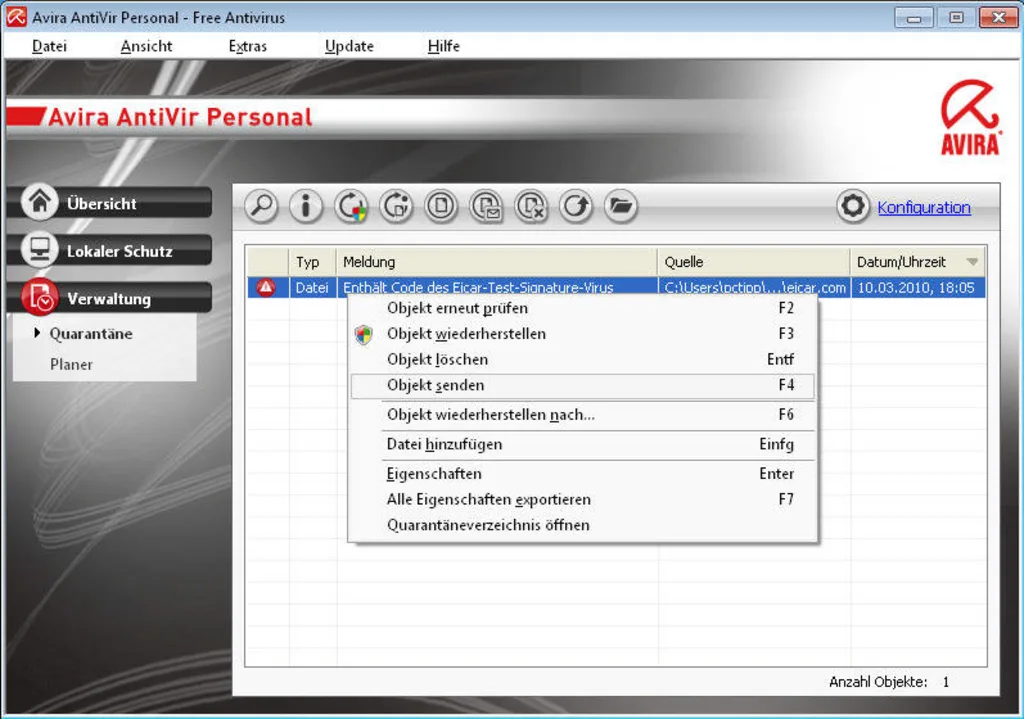Click the delete object icon with X

[531, 207]
